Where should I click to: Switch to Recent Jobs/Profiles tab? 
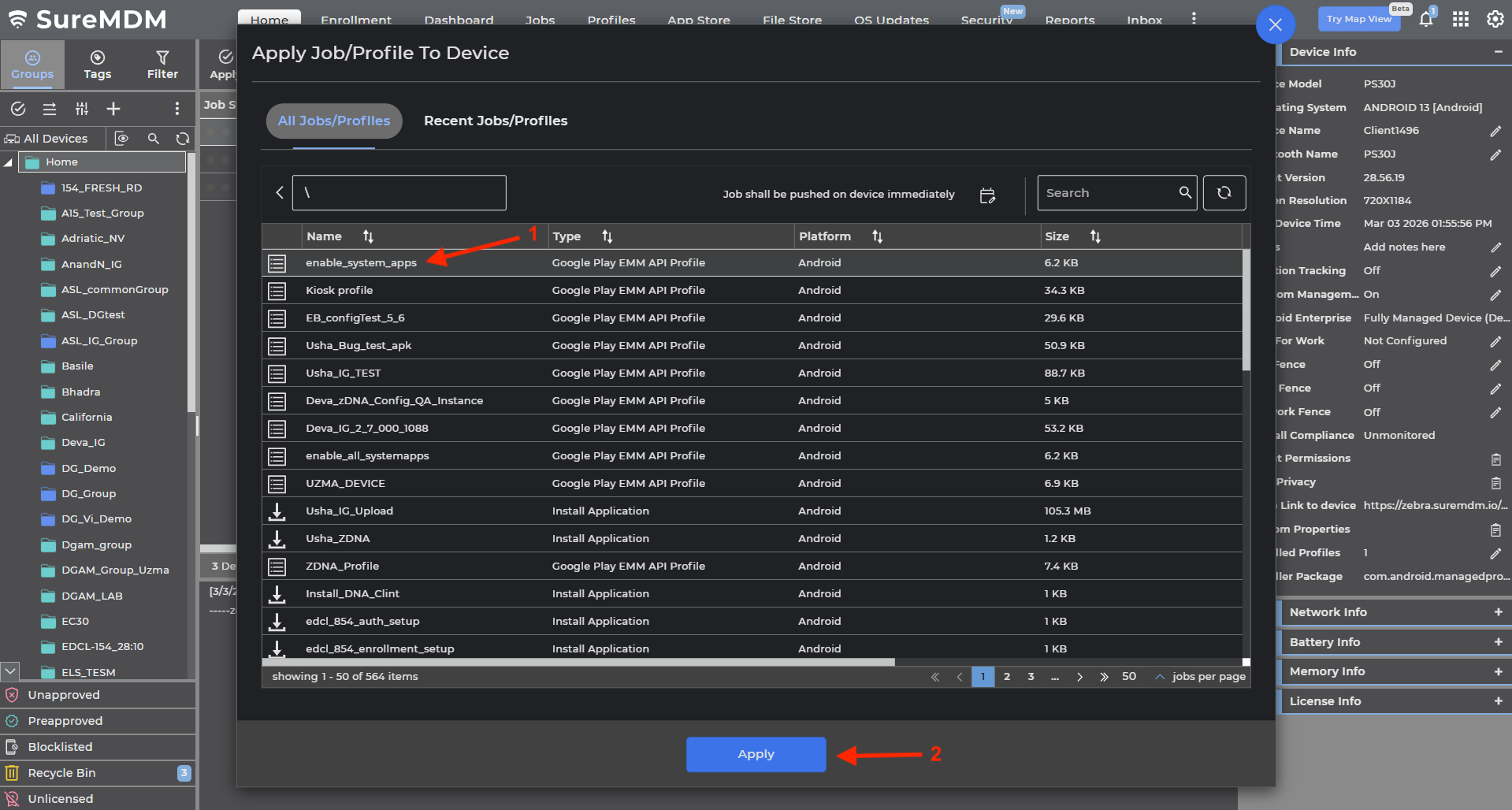pyautogui.click(x=495, y=121)
